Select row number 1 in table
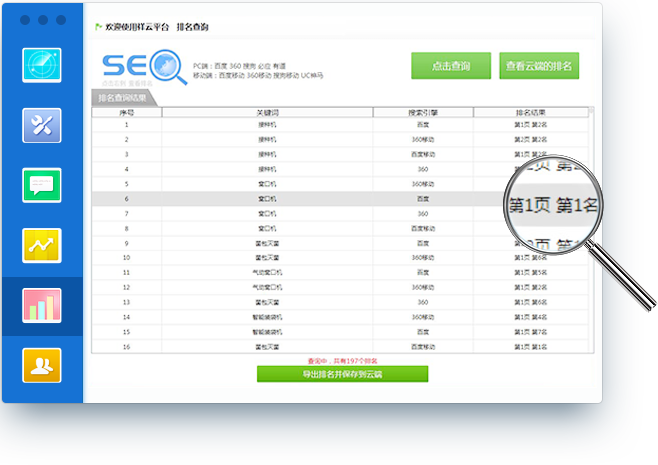 340,125
